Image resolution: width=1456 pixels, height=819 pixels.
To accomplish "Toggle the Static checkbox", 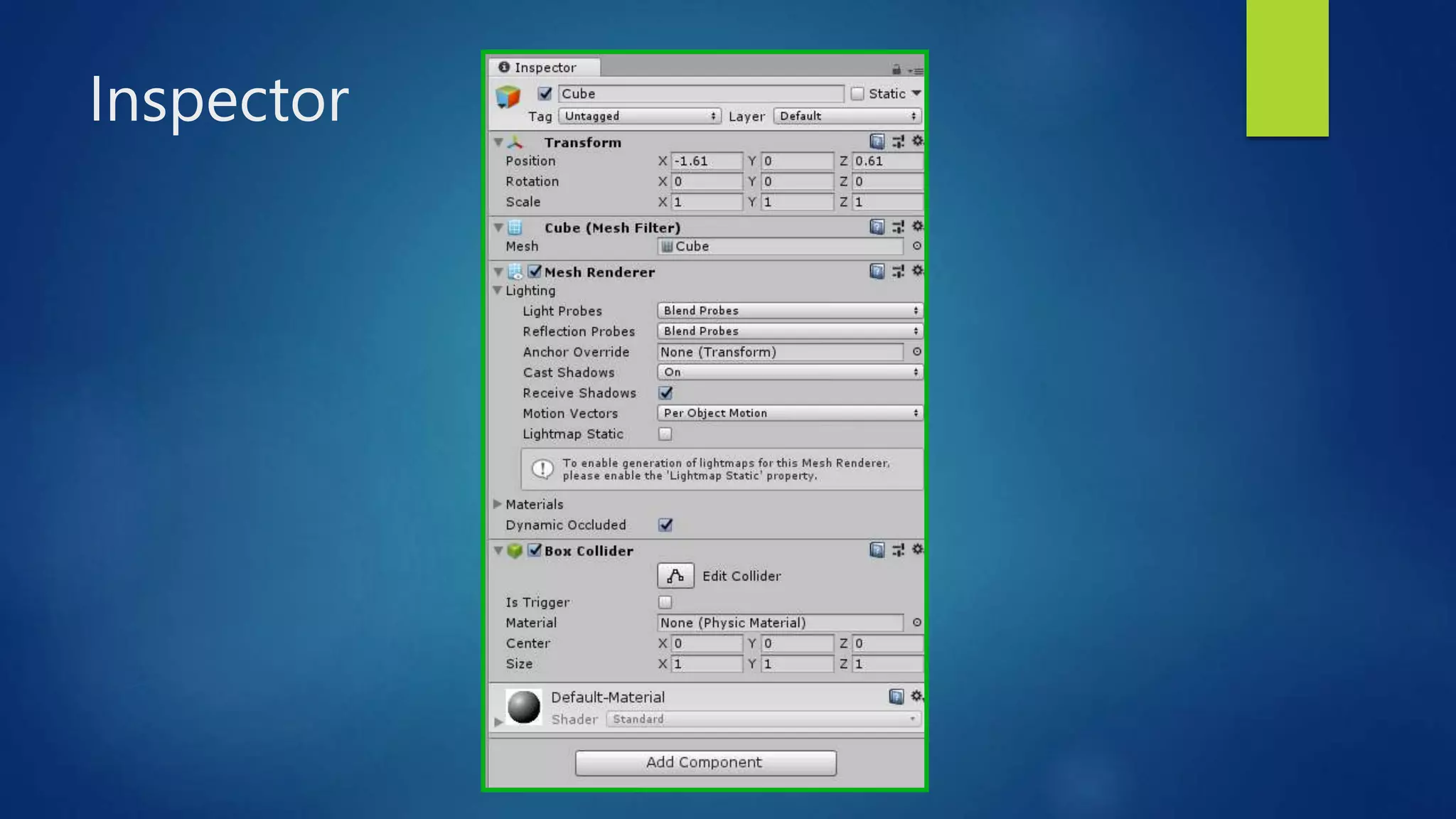I will (857, 93).
